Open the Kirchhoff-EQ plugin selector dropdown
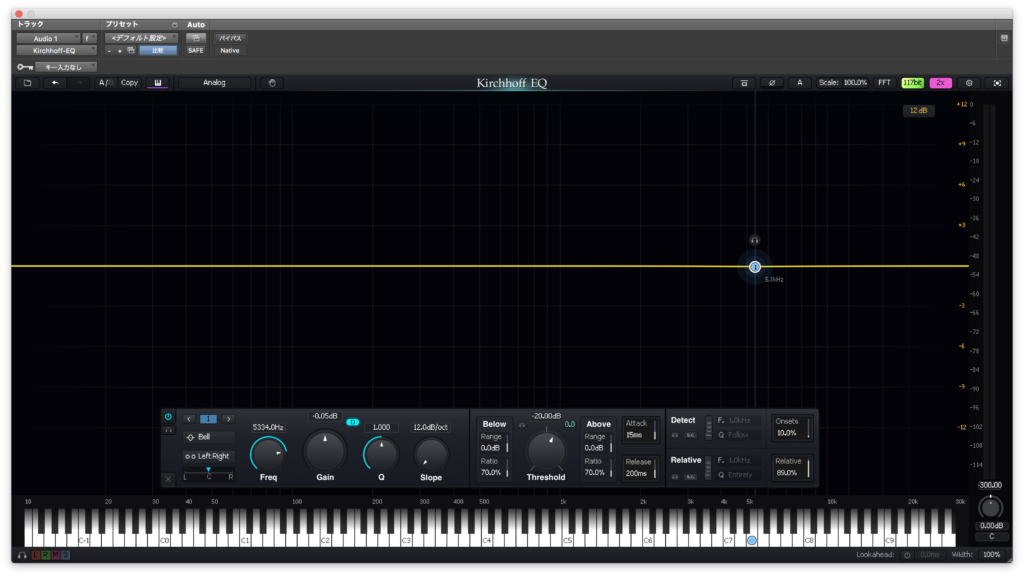The image size is (1024, 577). [56, 50]
